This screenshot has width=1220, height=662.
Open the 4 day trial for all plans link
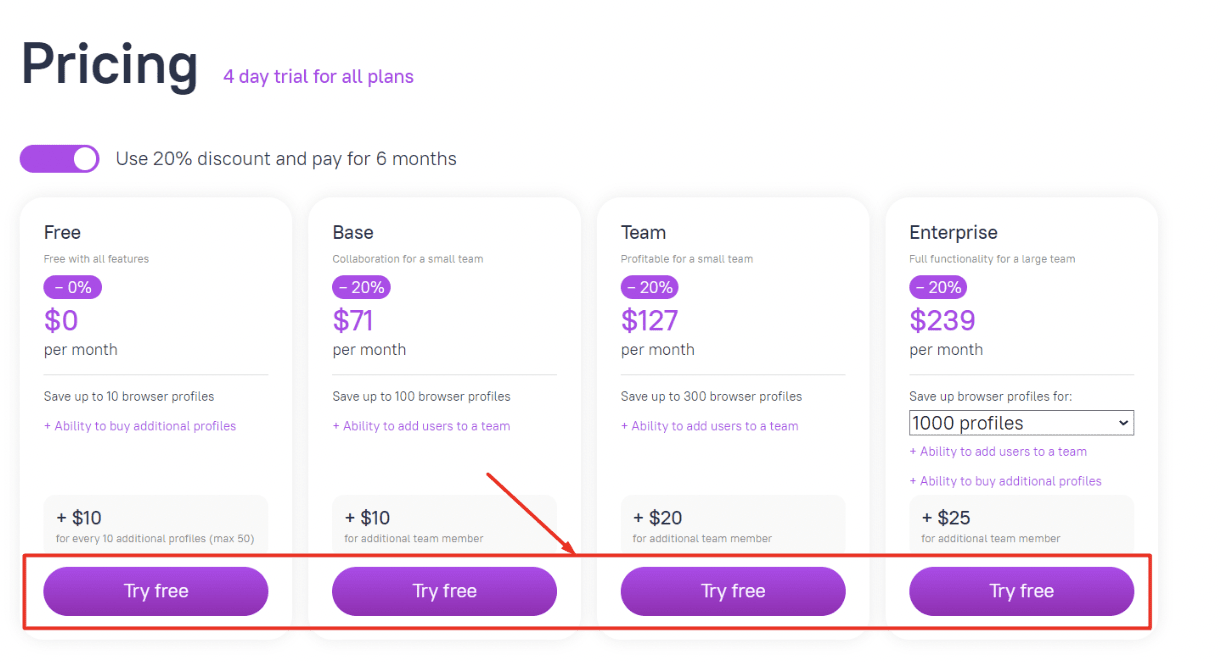click(x=318, y=77)
